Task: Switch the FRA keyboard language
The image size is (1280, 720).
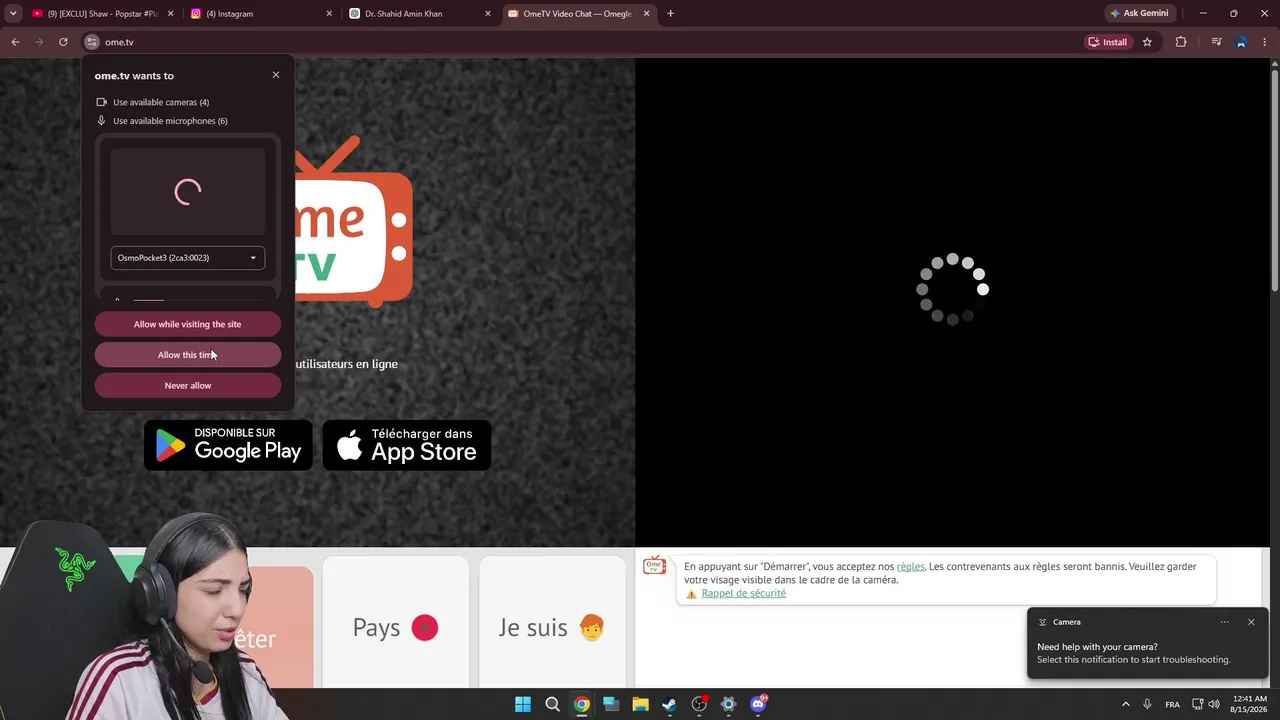Action: 1172,704
